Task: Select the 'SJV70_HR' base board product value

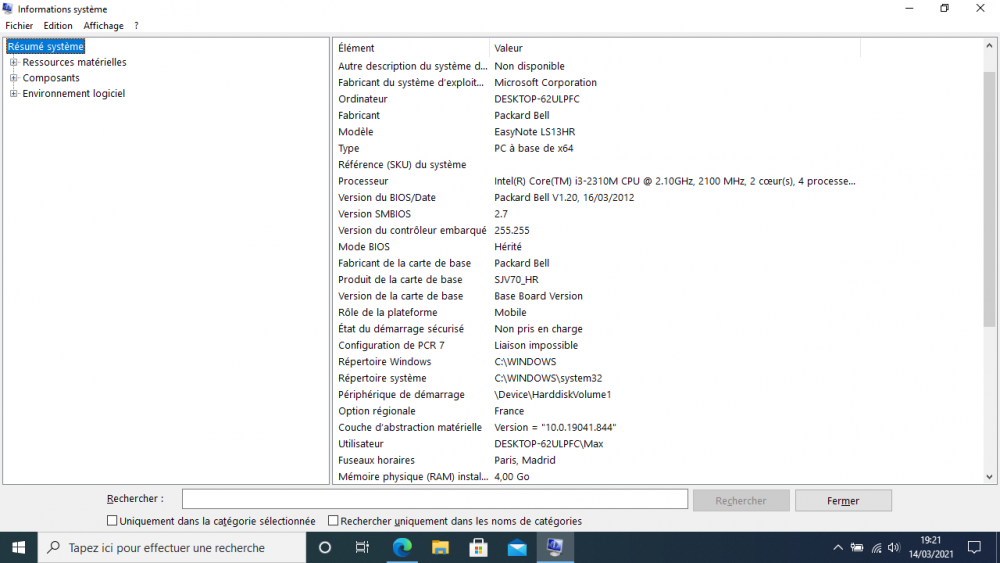Action: point(516,280)
